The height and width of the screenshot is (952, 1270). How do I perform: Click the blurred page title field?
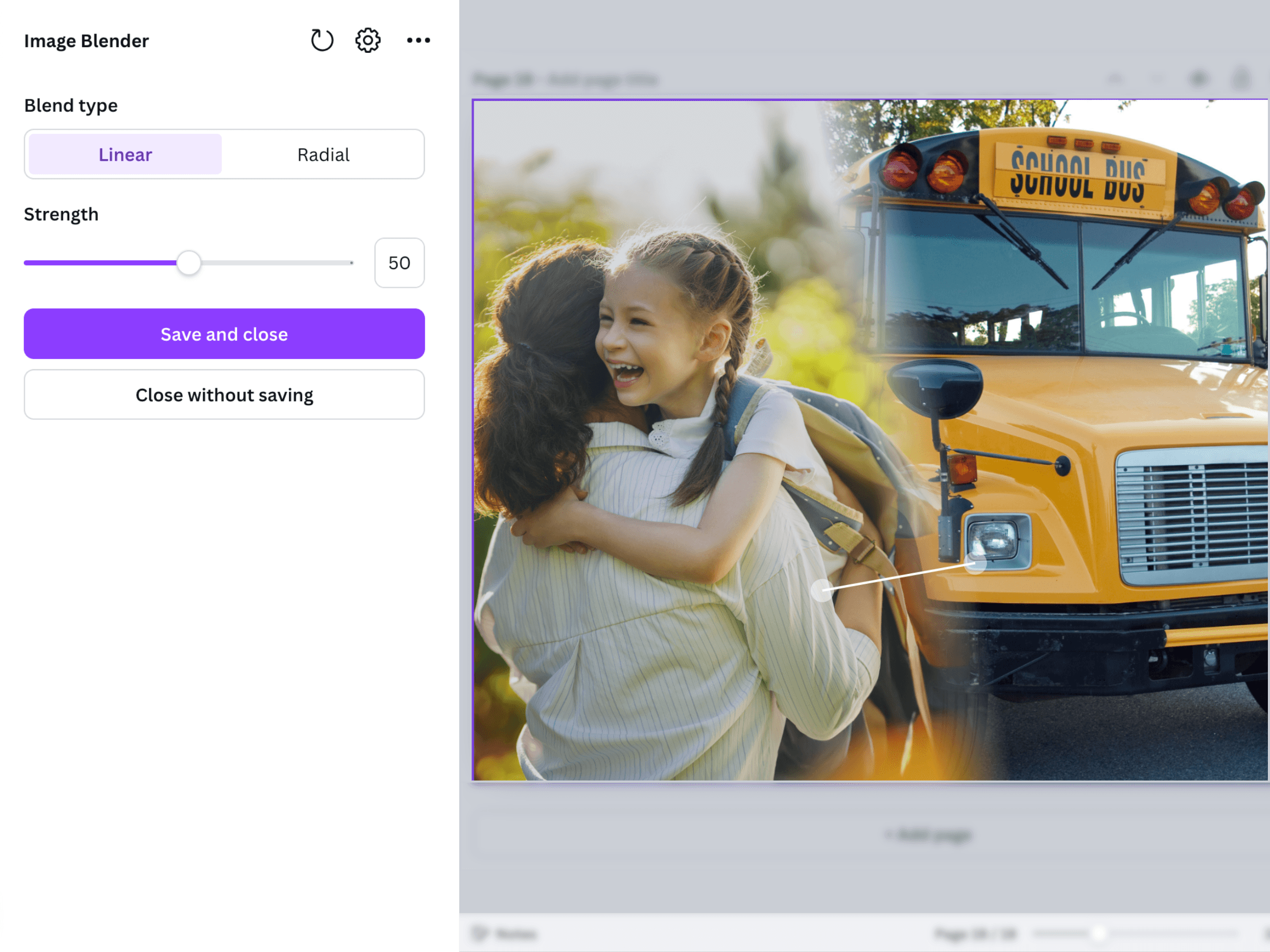[602, 79]
